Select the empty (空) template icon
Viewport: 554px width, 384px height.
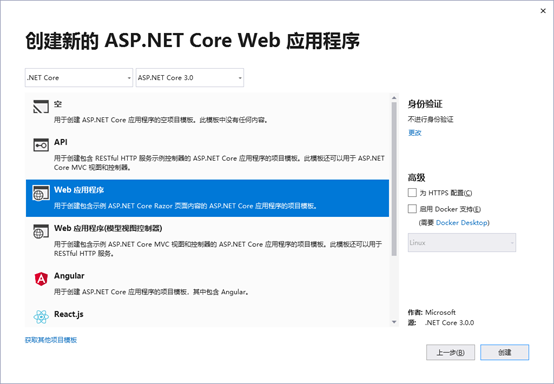pos(41,107)
